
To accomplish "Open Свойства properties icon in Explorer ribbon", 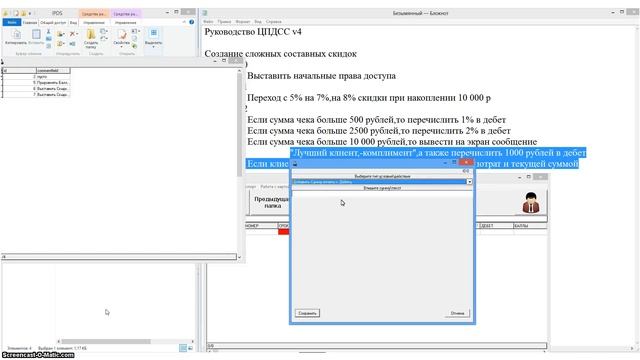I will [122, 35].
